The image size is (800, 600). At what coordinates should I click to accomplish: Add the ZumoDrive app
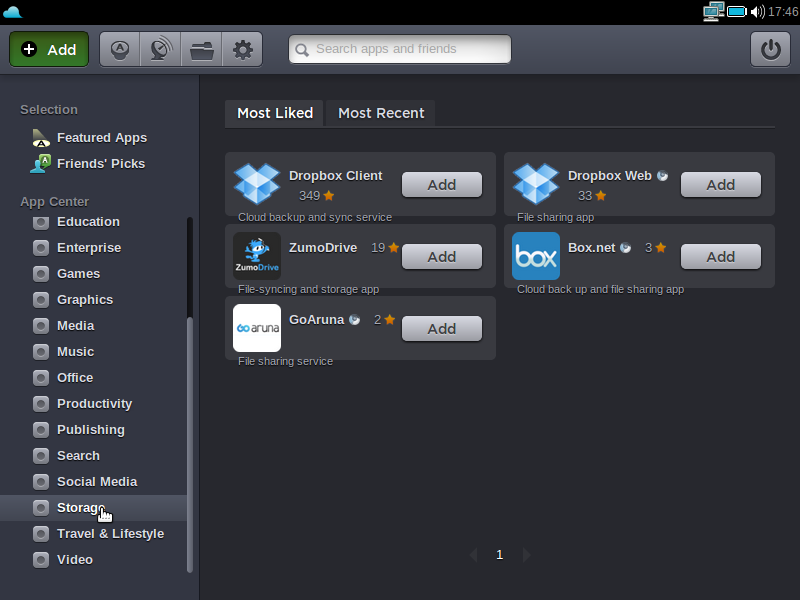(441, 257)
